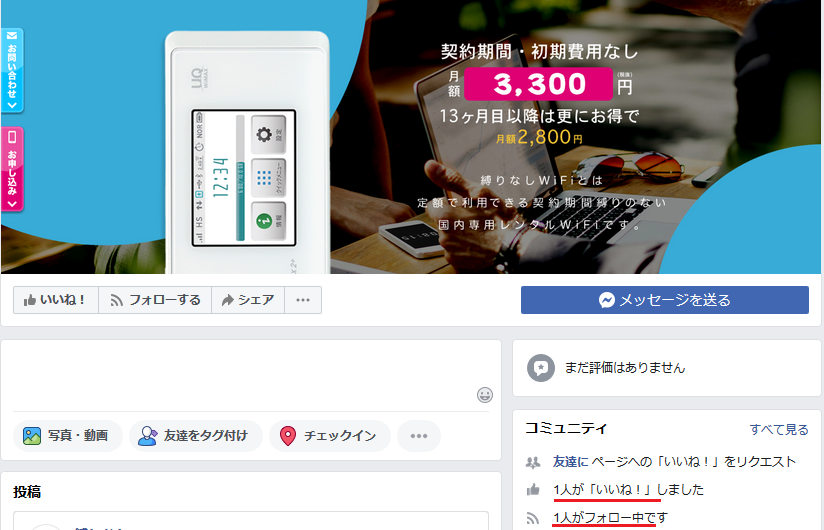Share the page via シェア button
The image size is (824, 530).
[248, 300]
